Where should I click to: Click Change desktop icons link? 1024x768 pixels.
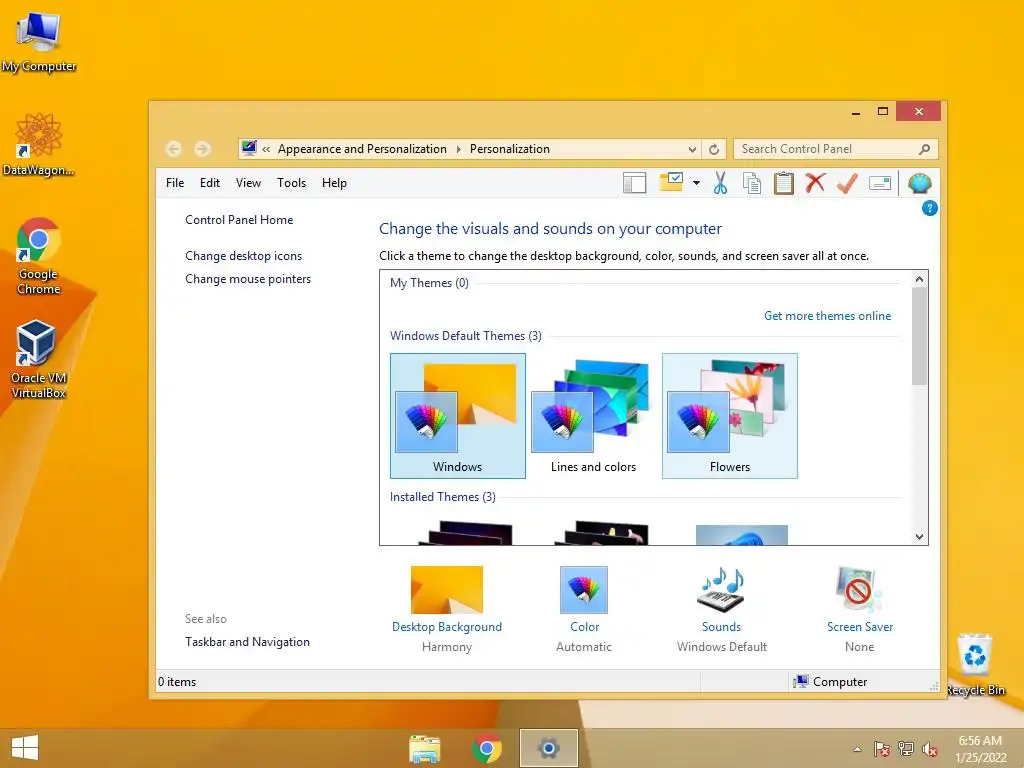[x=244, y=256]
